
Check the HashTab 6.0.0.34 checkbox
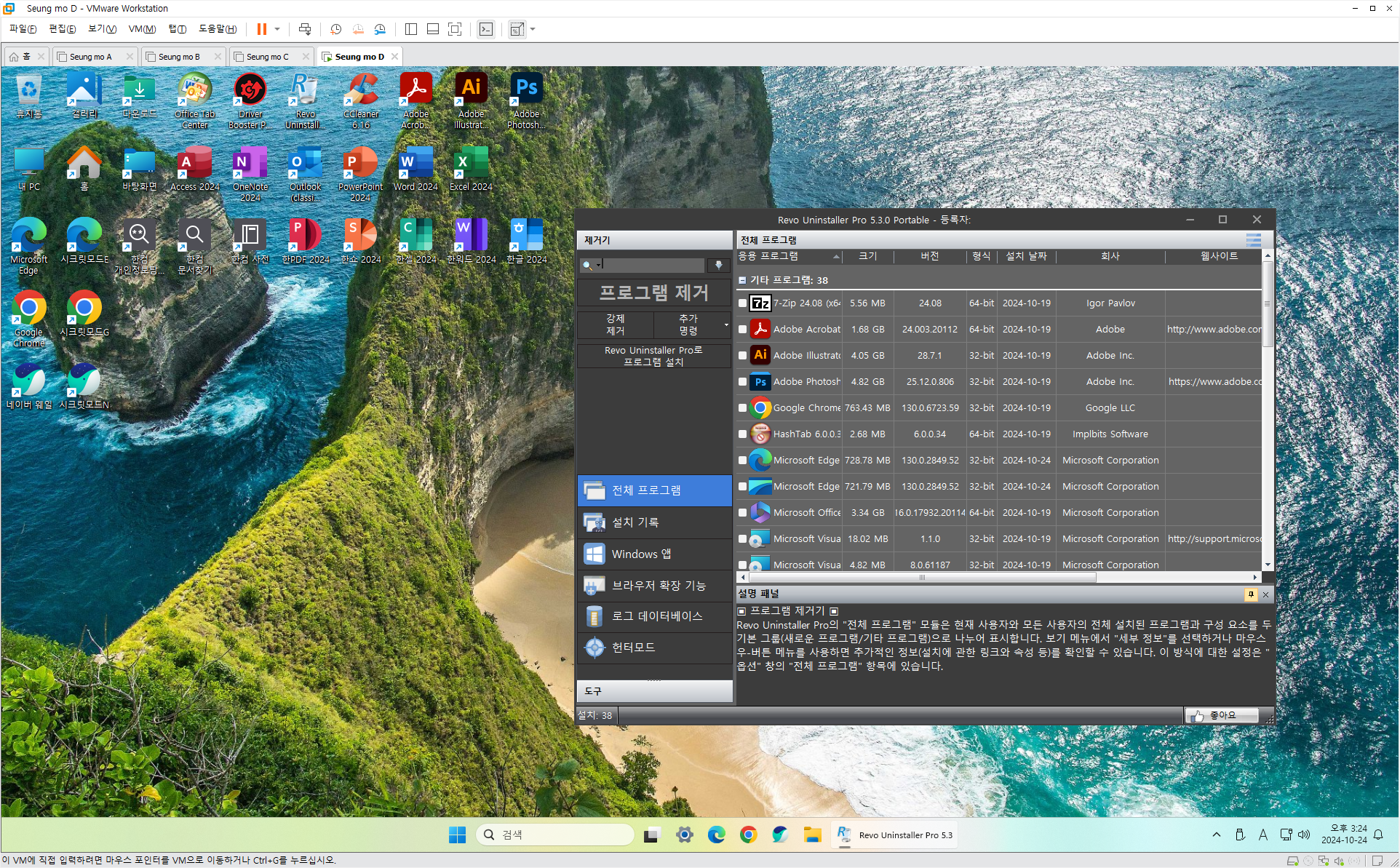[x=742, y=434]
